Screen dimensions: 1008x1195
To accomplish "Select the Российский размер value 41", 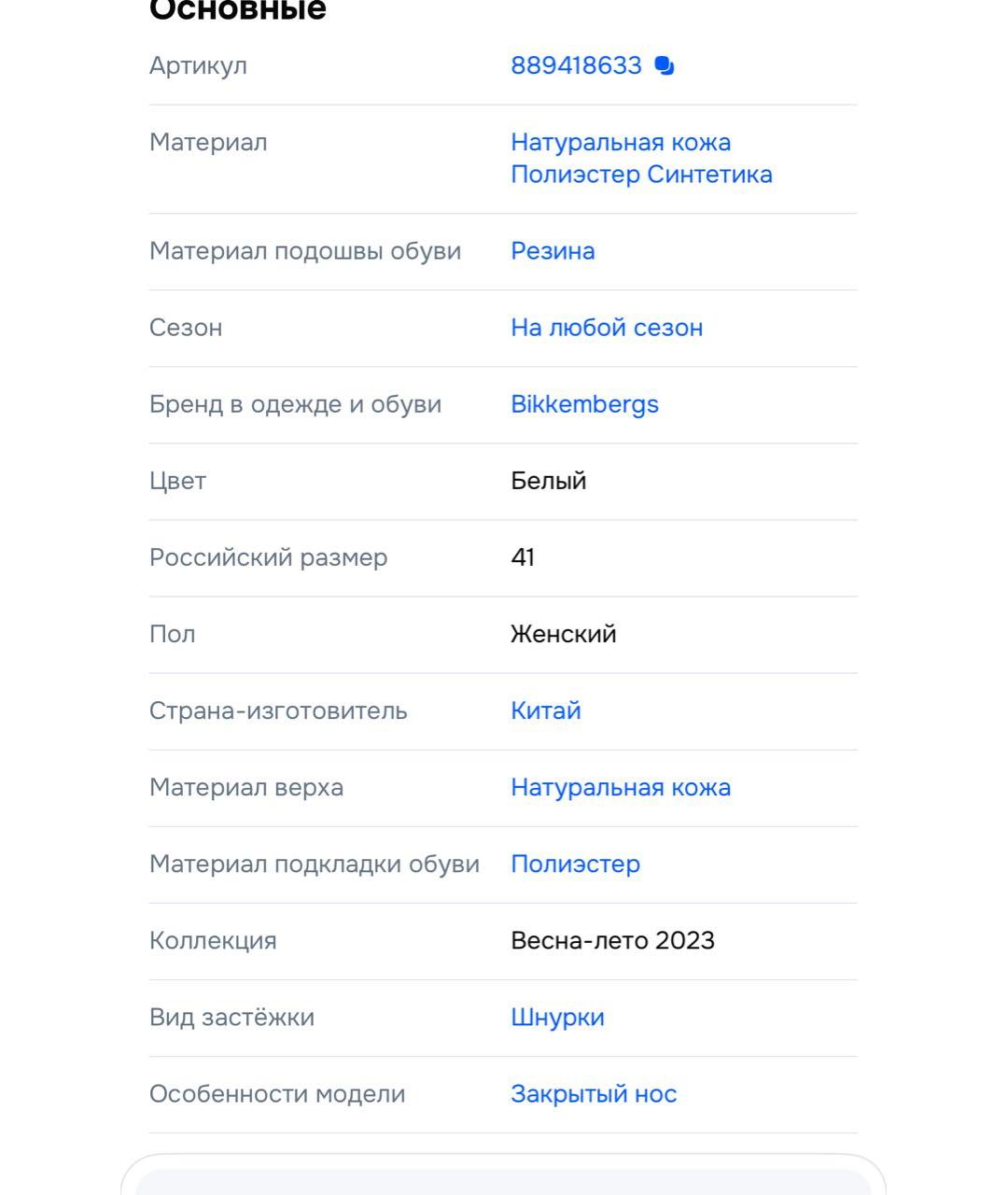I will click(521, 557).
